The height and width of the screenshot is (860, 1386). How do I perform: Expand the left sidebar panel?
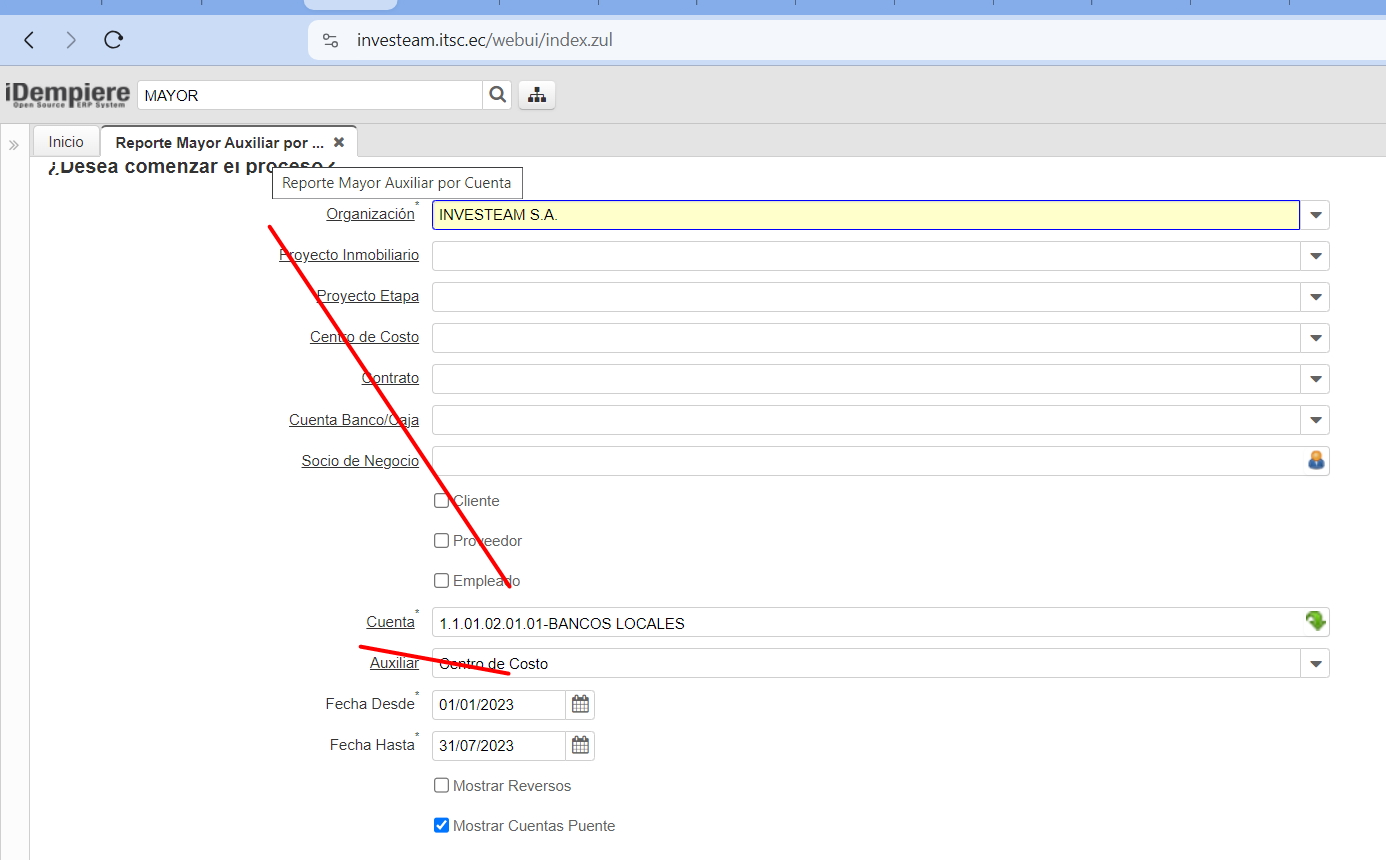14,145
